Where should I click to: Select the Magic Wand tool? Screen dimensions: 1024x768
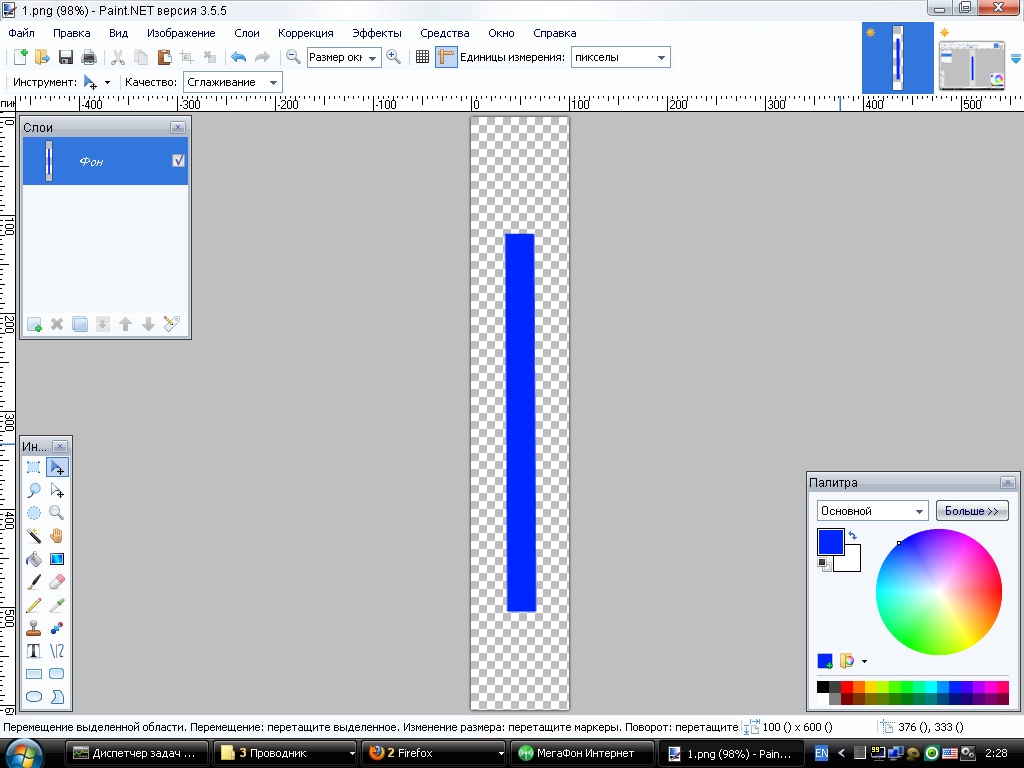coord(33,536)
